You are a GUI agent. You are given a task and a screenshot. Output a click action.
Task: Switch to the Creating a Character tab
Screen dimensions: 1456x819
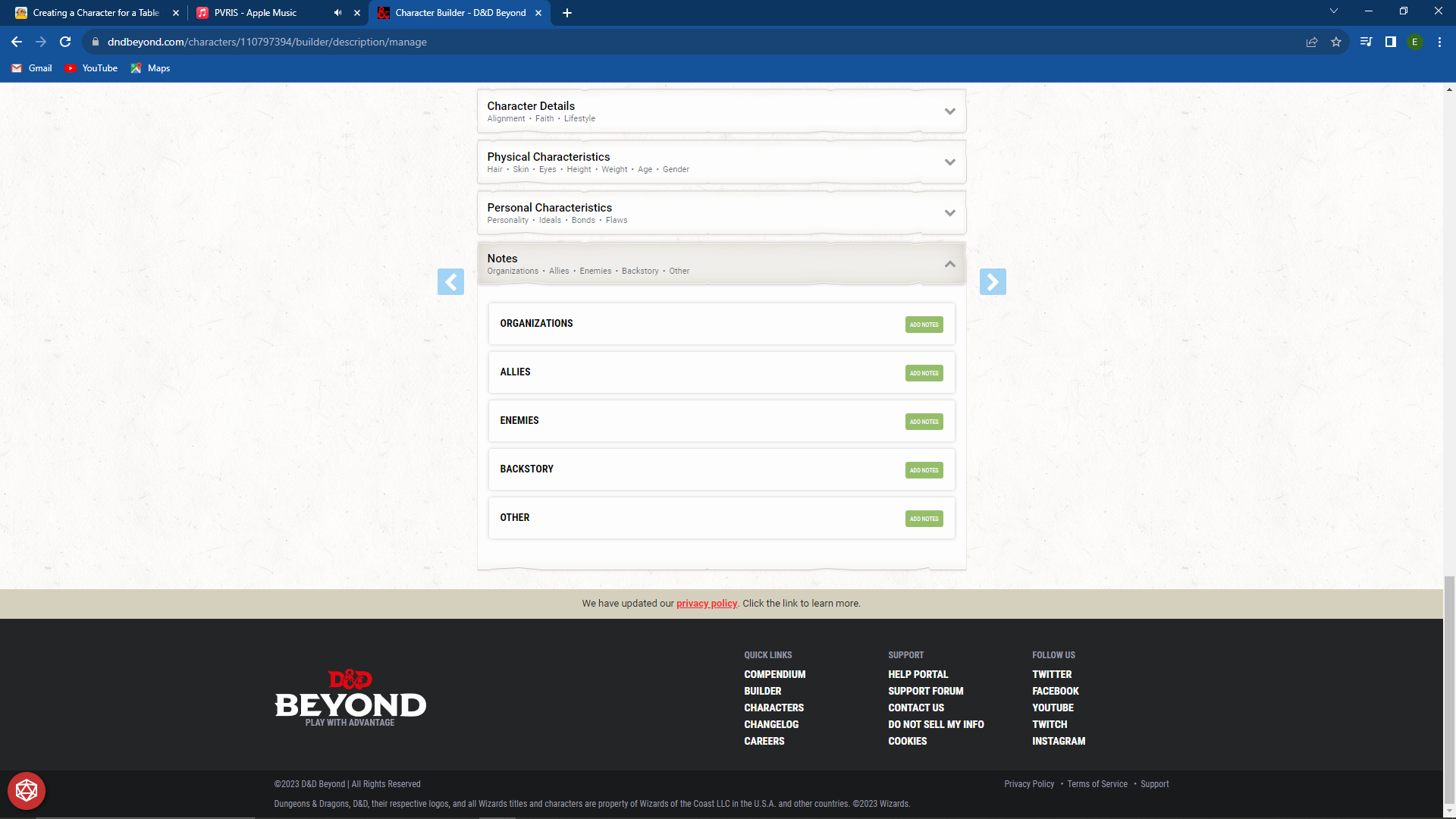pos(91,13)
